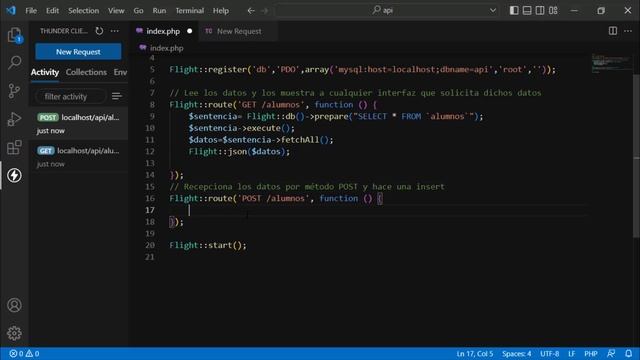The width and height of the screenshot is (640, 360).
Task: Close the unsaved index.php tab dot
Action: coord(189,31)
